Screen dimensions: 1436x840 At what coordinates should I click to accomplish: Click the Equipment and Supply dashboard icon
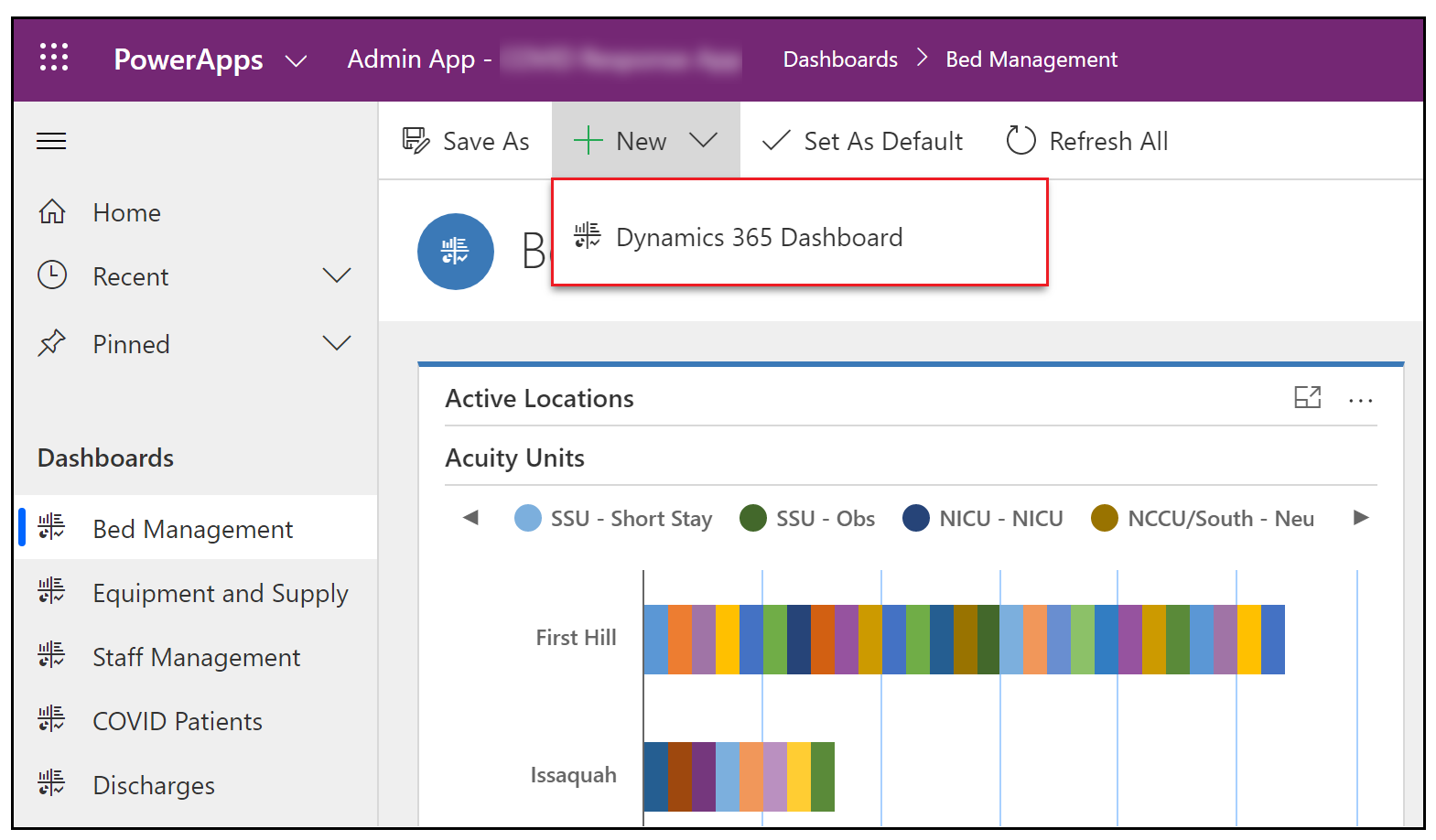click(51, 591)
